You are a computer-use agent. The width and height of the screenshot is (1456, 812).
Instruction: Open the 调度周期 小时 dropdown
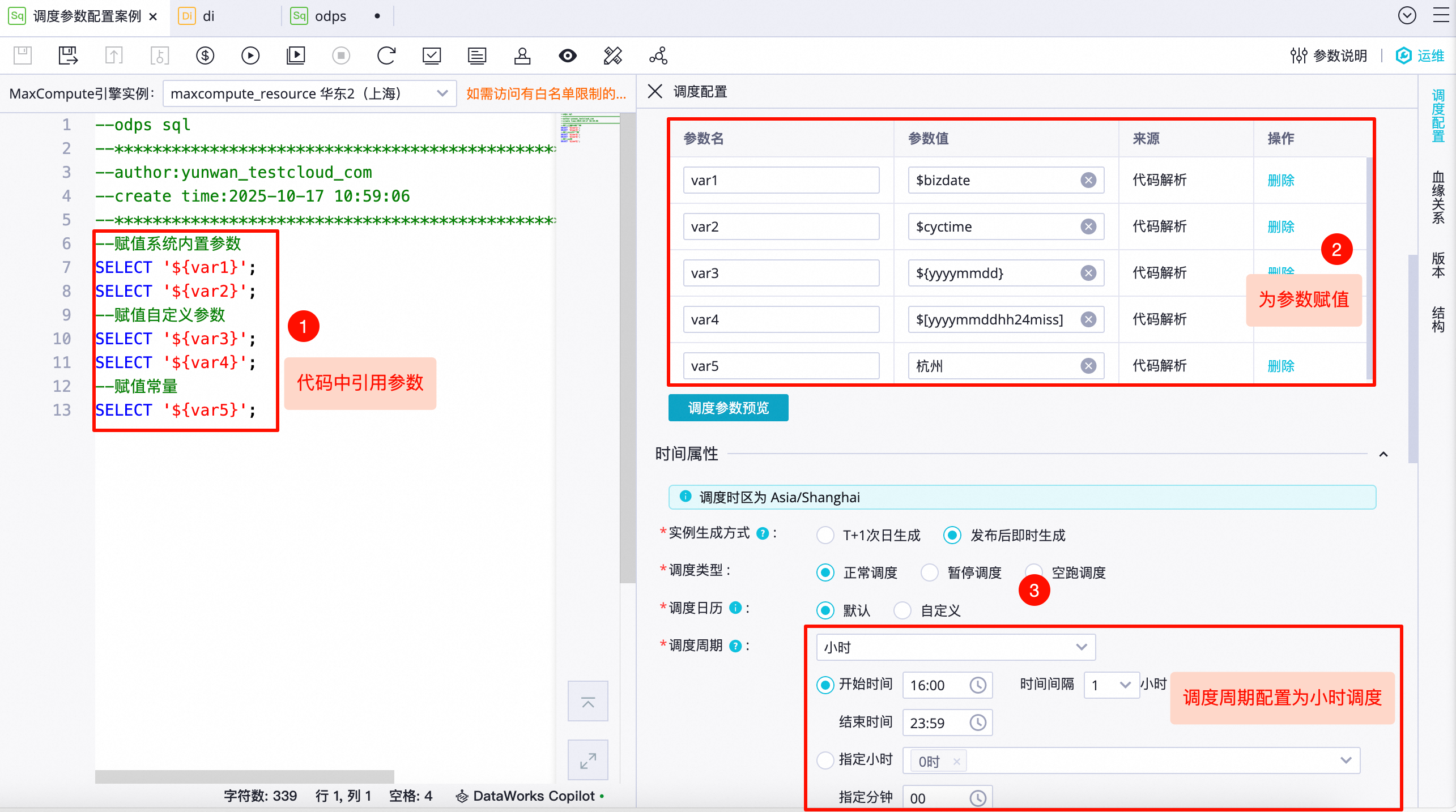(x=955, y=647)
